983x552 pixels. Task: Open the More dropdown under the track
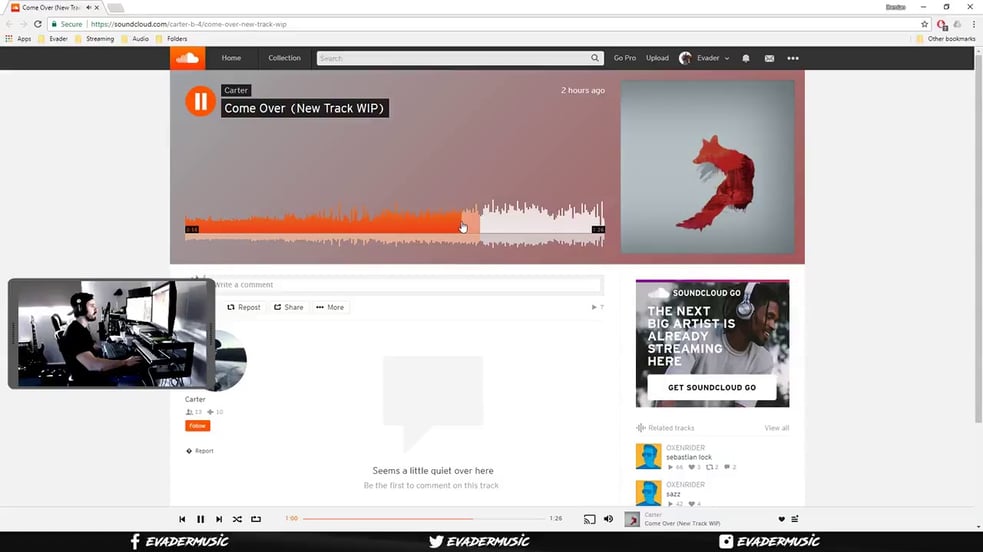(x=330, y=307)
